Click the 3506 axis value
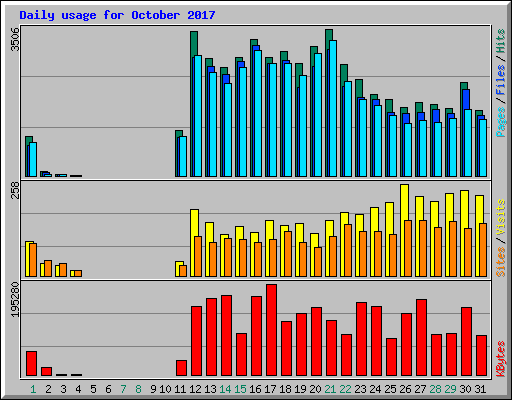Screen dimensions: 512x400 click(x=15, y=39)
